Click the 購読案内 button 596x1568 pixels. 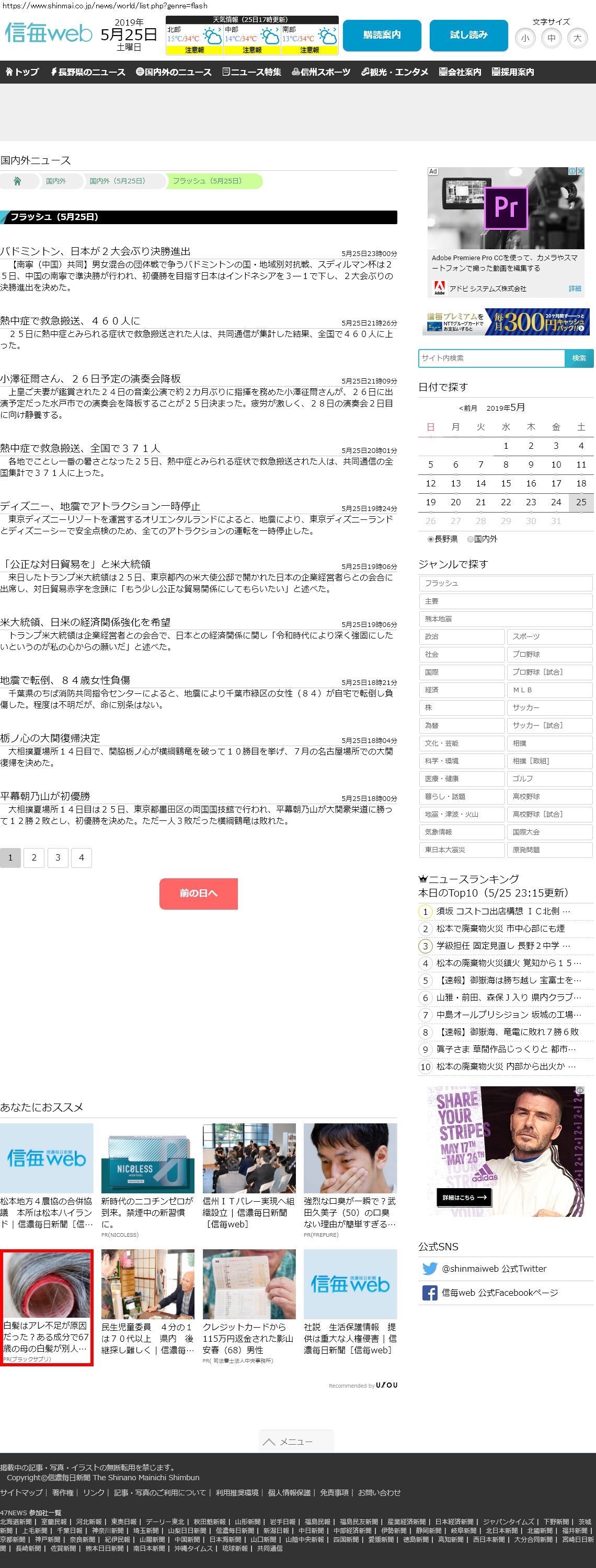pyautogui.click(x=382, y=36)
